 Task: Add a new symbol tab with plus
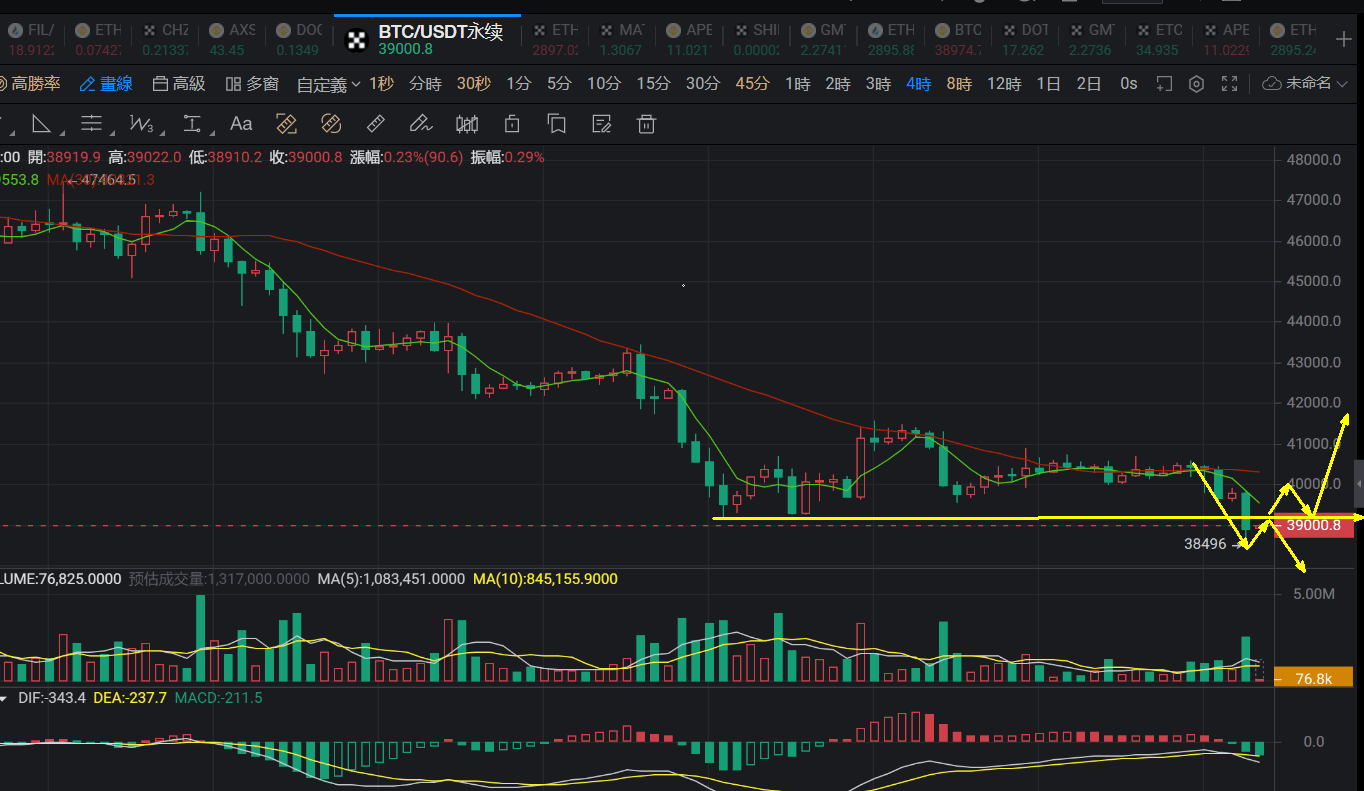pos(1343,38)
